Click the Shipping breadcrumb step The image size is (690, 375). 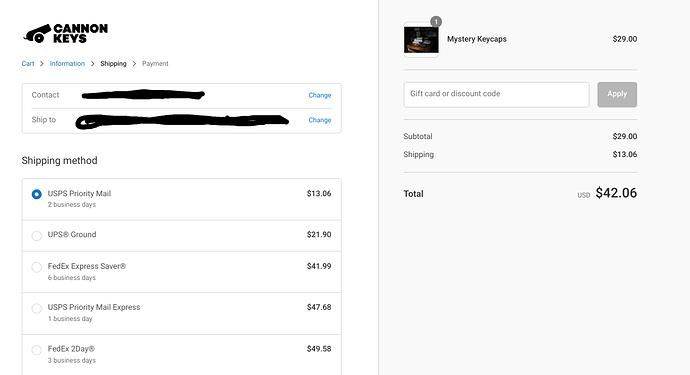pyautogui.click(x=113, y=63)
